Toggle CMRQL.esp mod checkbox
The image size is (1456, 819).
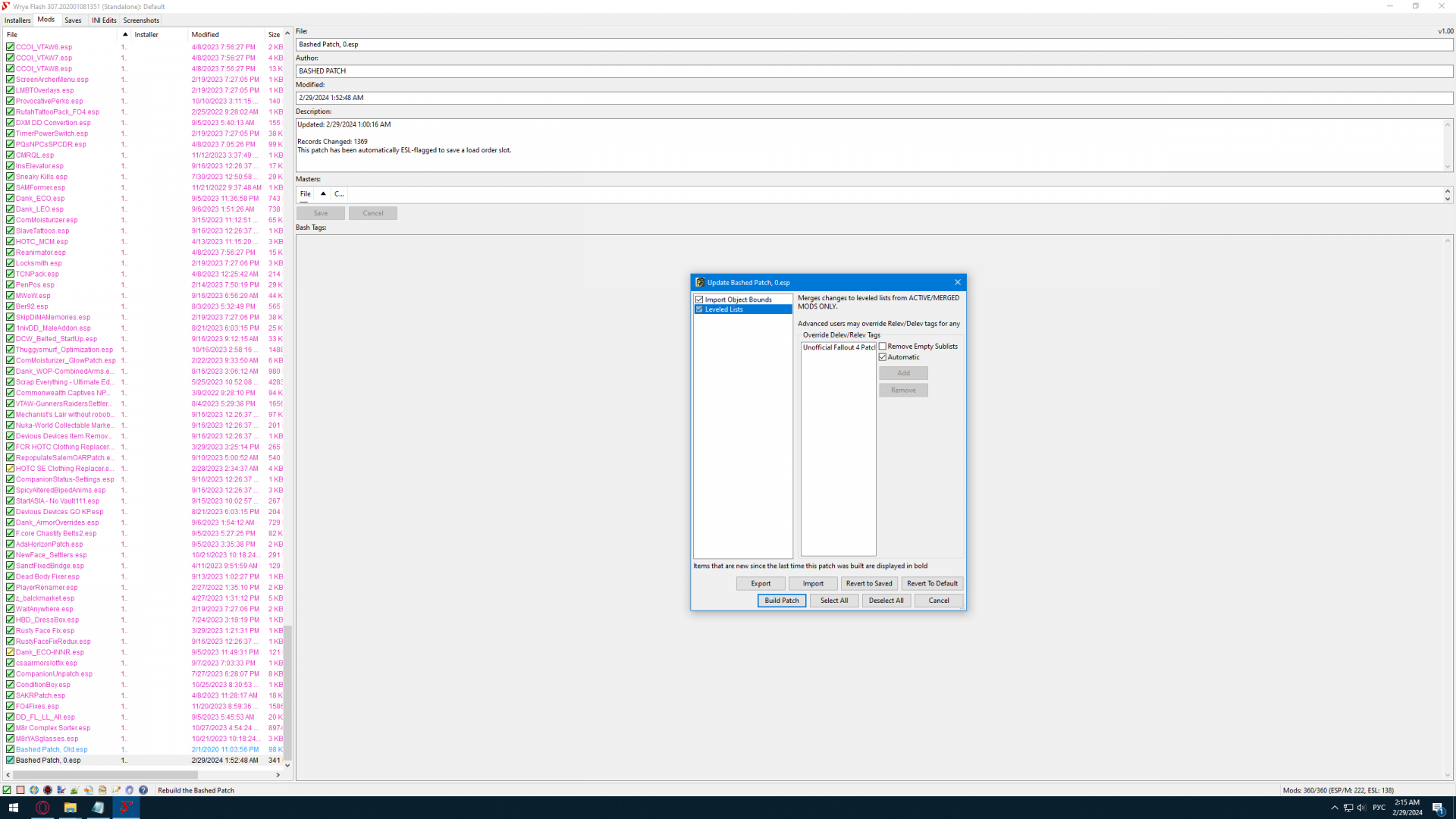[10, 155]
